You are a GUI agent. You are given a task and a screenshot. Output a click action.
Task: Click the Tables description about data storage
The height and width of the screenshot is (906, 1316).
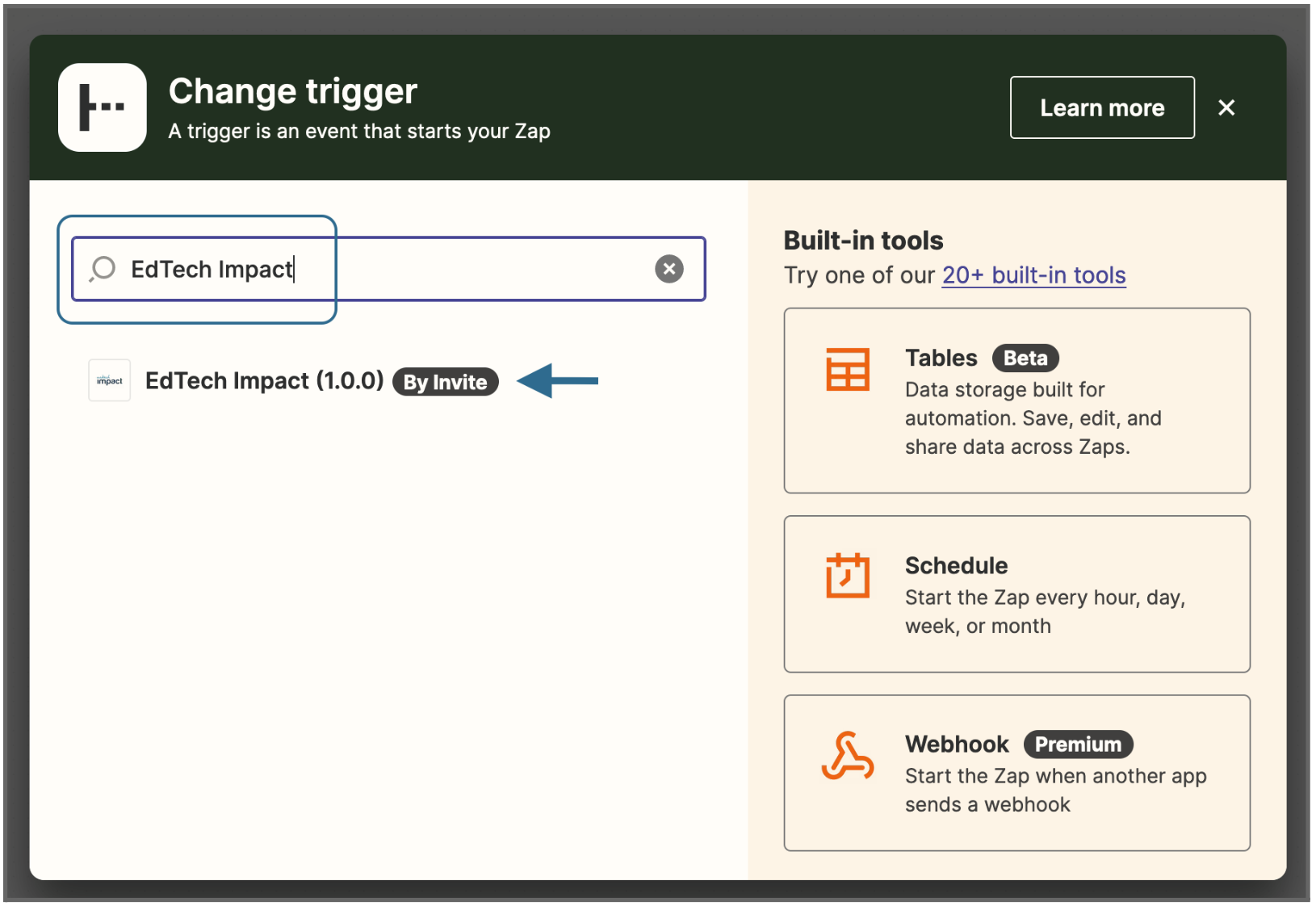coord(1033,418)
